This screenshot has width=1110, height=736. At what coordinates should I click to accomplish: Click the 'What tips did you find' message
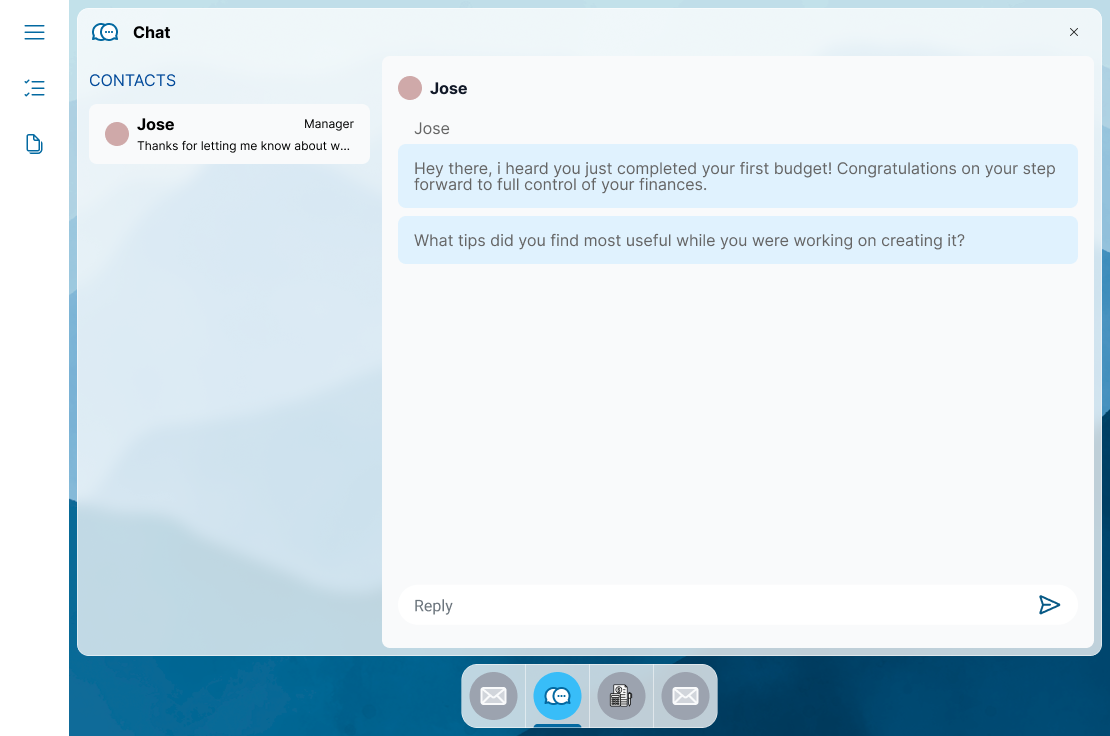tap(738, 241)
